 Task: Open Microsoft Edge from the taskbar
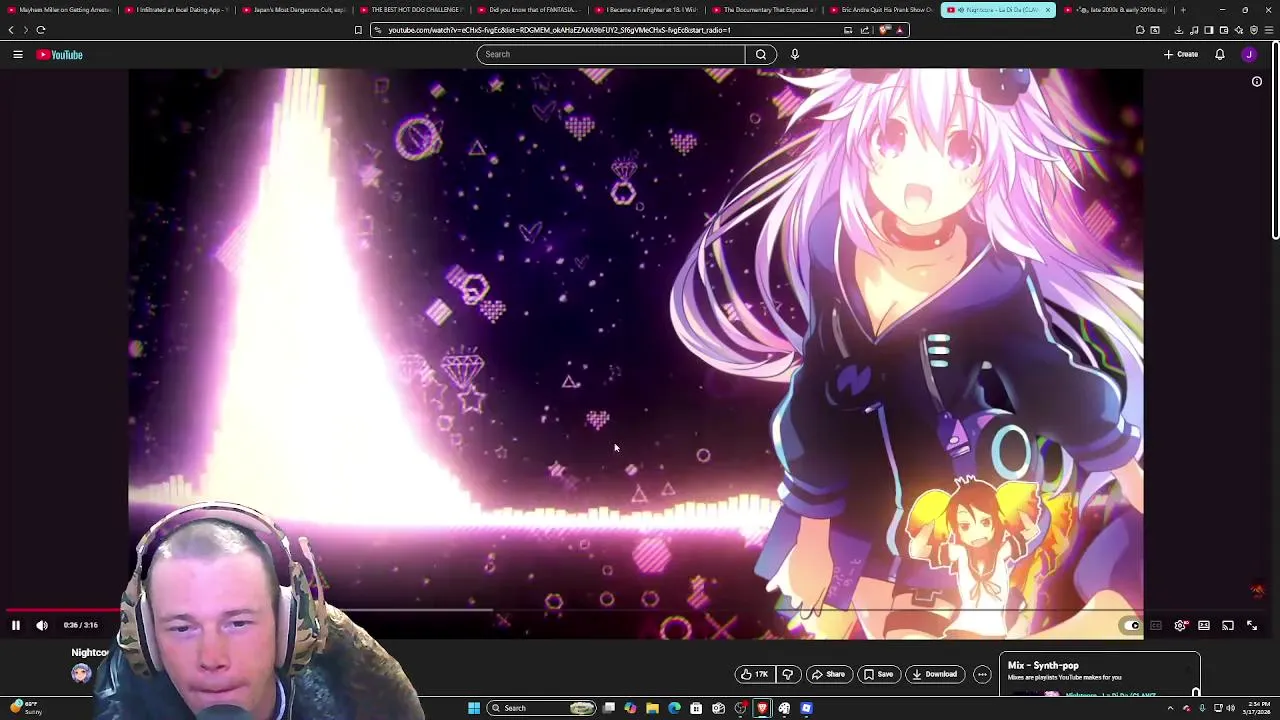[x=674, y=708]
